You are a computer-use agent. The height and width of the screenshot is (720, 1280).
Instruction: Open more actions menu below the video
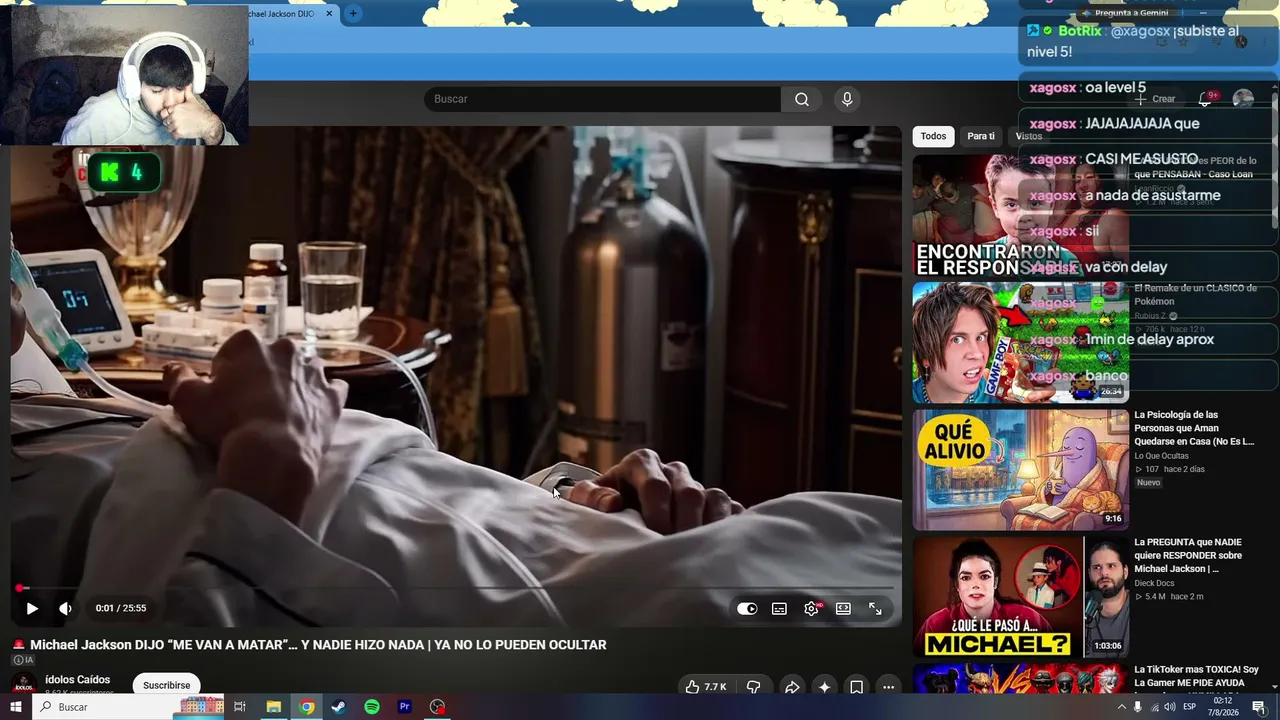pyautogui.click(x=888, y=687)
